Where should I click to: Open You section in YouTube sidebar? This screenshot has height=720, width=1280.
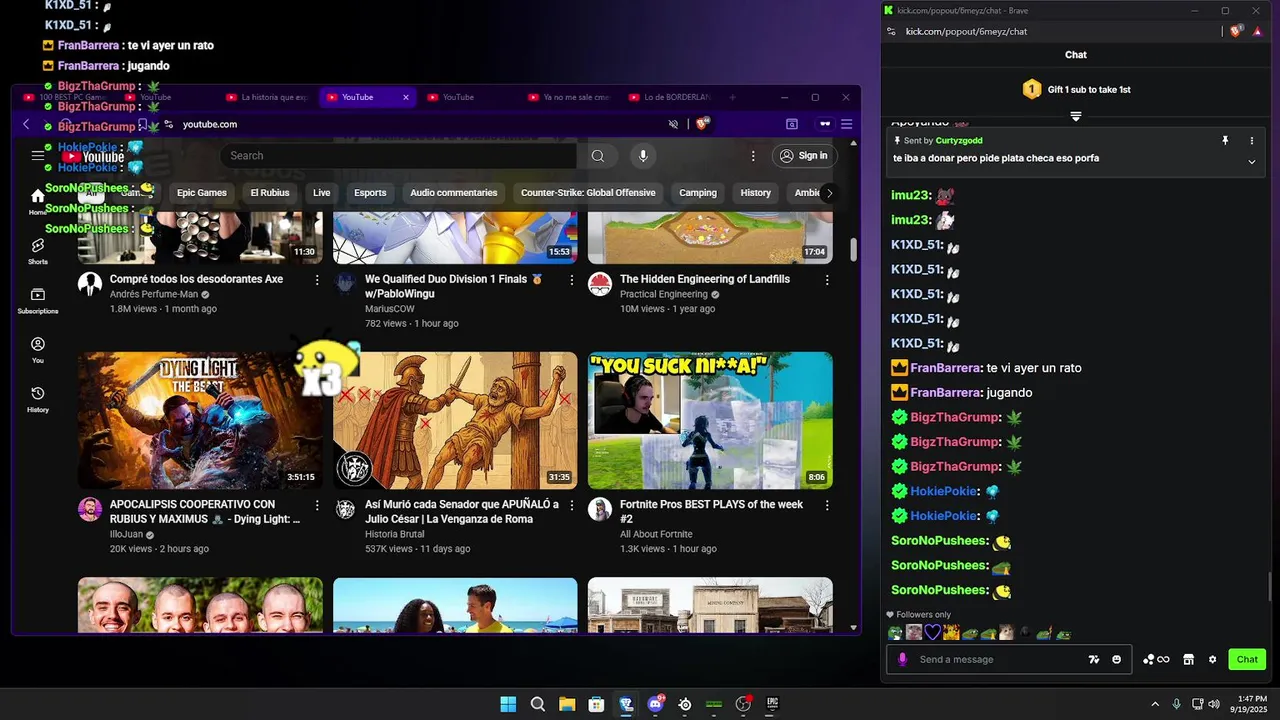point(38,350)
